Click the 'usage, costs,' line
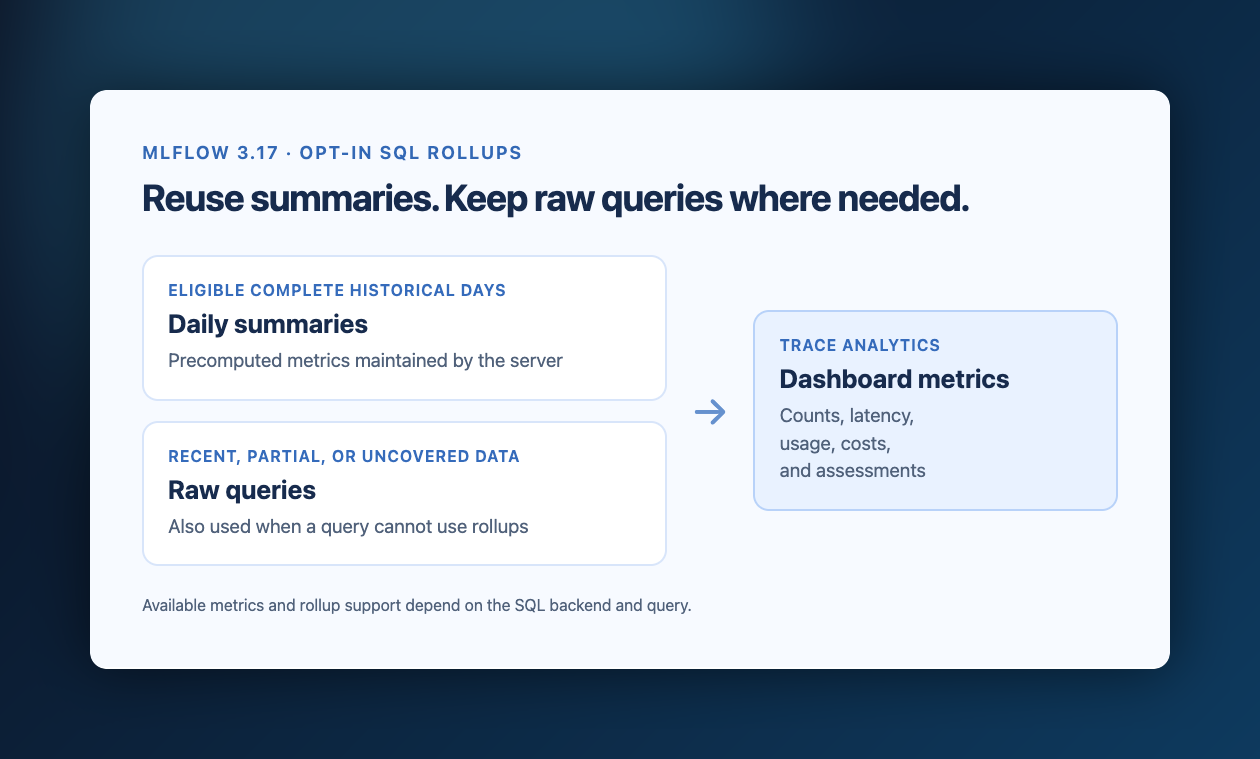The image size is (1260, 759). coord(835,443)
